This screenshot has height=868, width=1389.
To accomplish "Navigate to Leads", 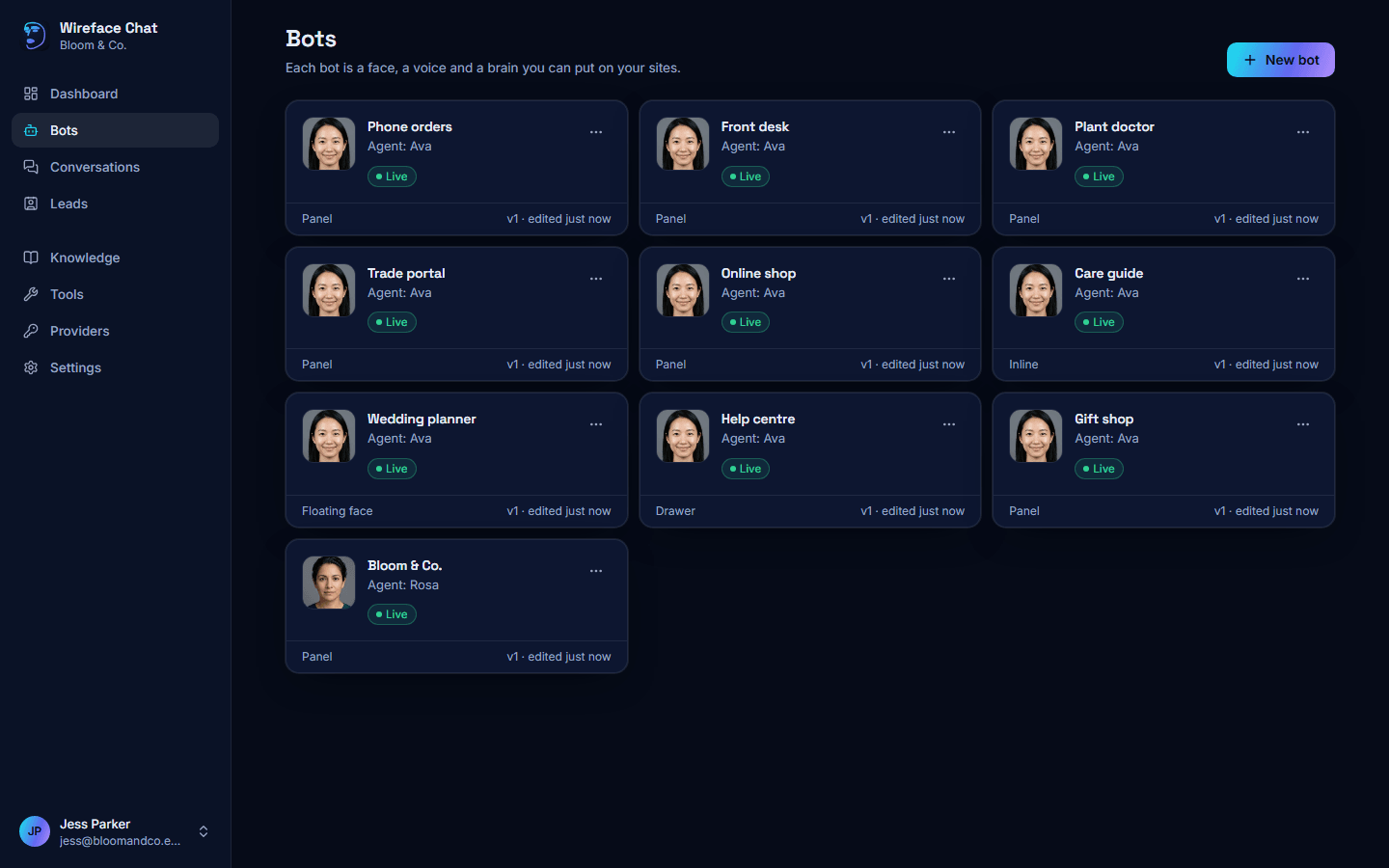I will tap(115, 203).
